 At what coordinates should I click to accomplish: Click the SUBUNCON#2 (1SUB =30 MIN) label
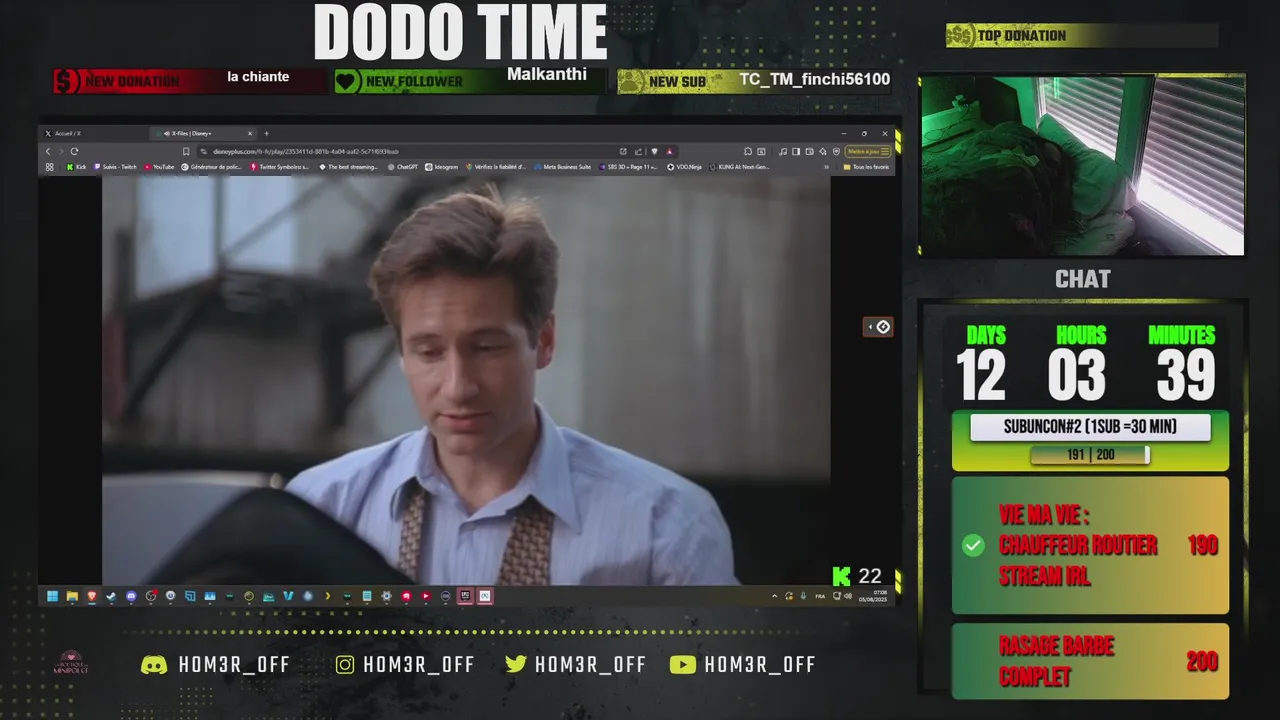1090,427
